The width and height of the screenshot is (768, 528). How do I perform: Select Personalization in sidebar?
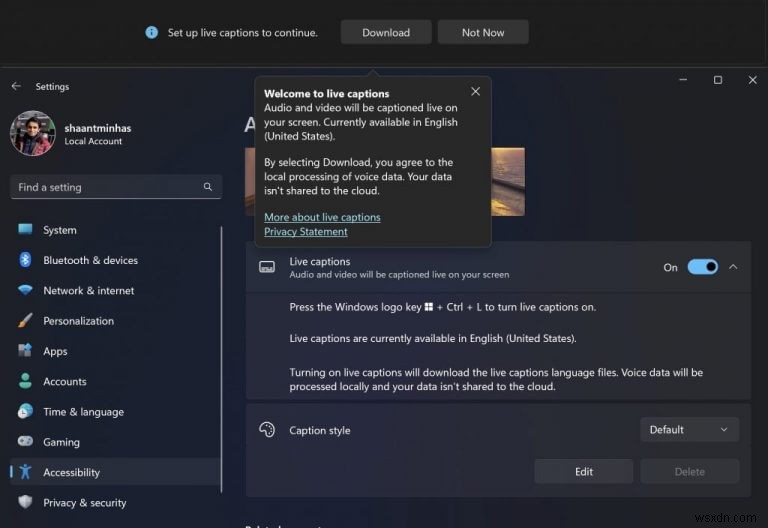pos(115,321)
